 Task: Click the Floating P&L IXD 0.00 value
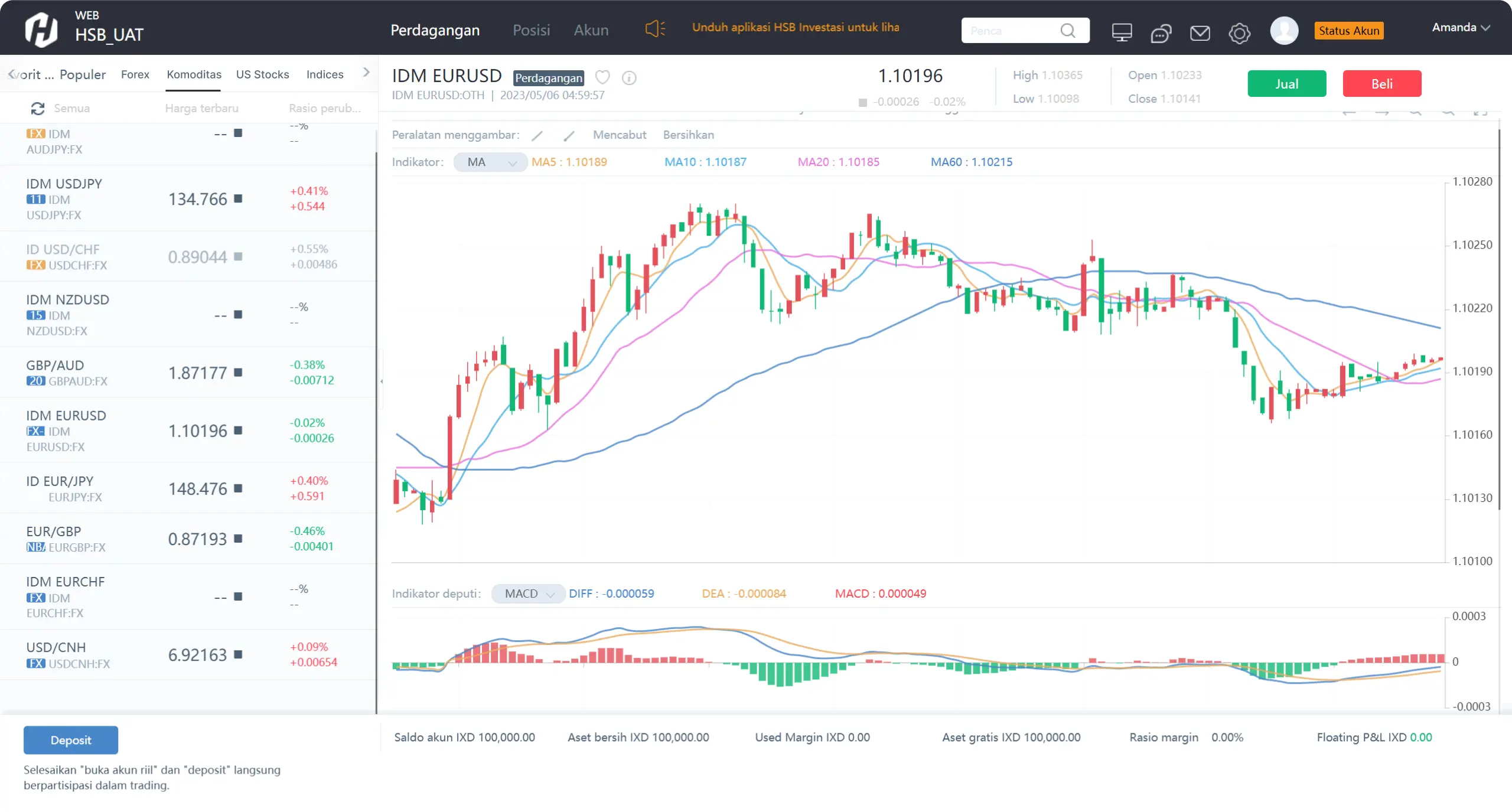coord(1374,737)
